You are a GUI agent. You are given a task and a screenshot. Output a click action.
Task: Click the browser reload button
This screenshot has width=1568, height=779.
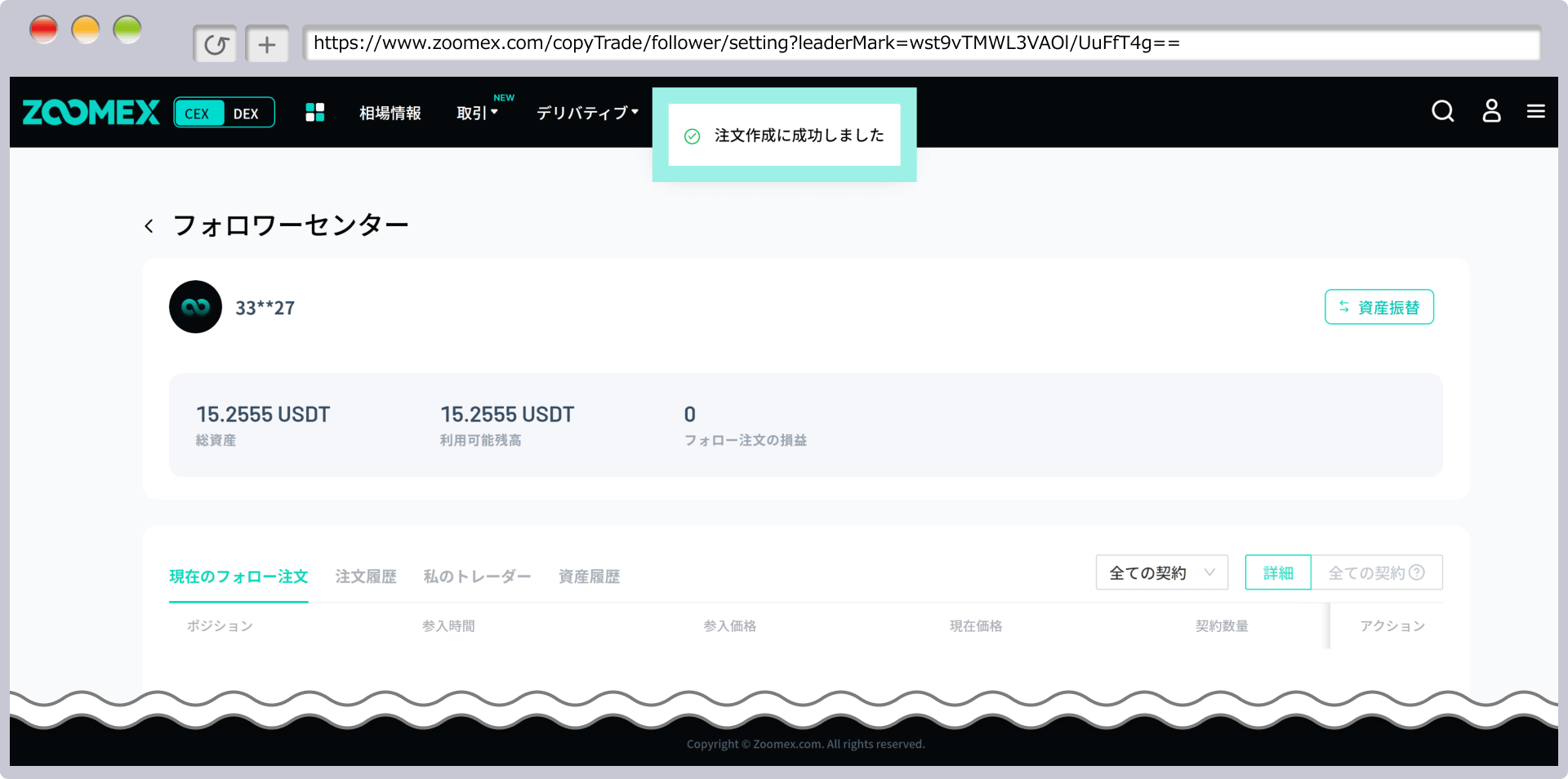pyautogui.click(x=215, y=44)
